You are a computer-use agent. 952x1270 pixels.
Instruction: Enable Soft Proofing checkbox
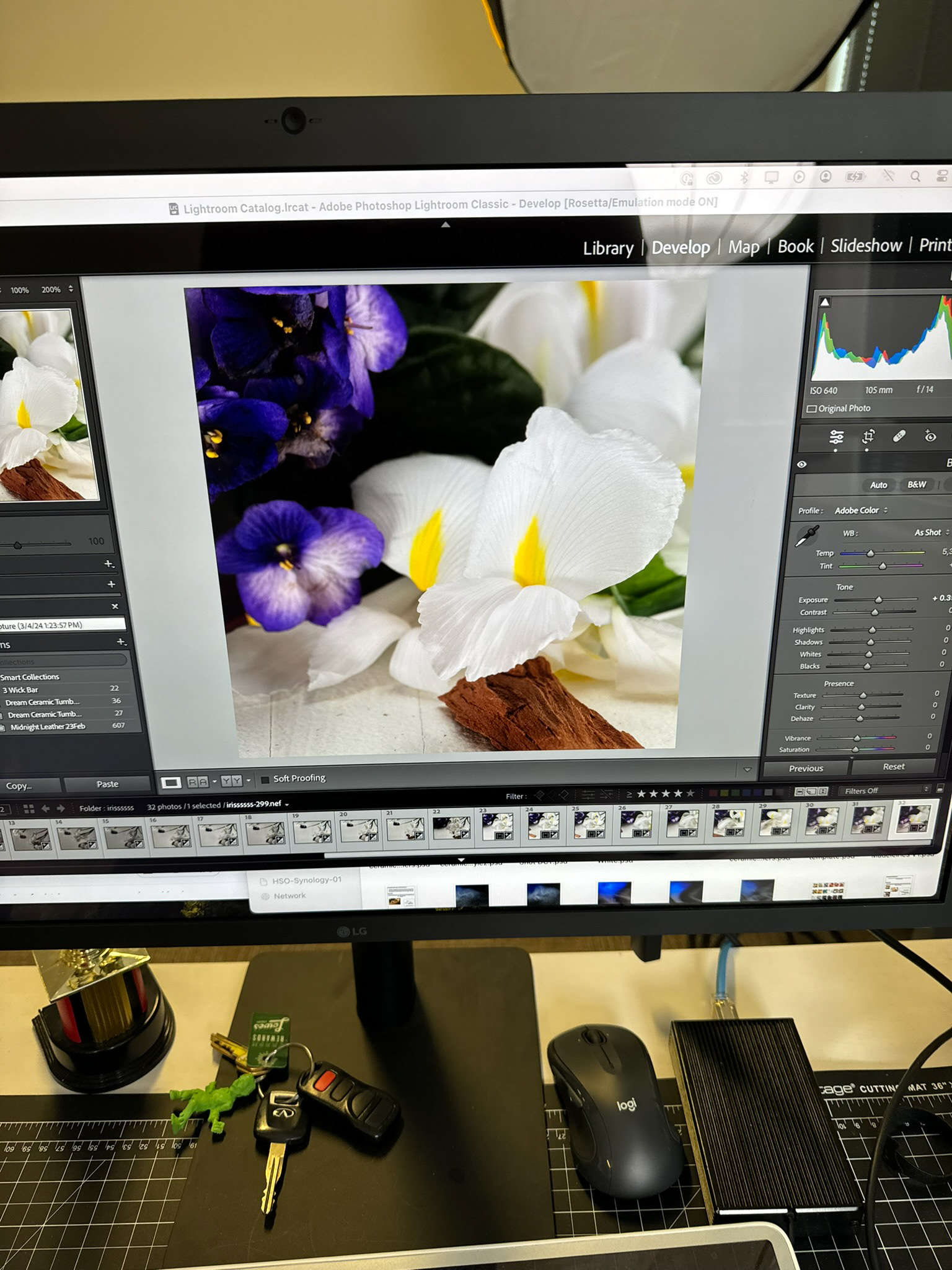[265, 779]
